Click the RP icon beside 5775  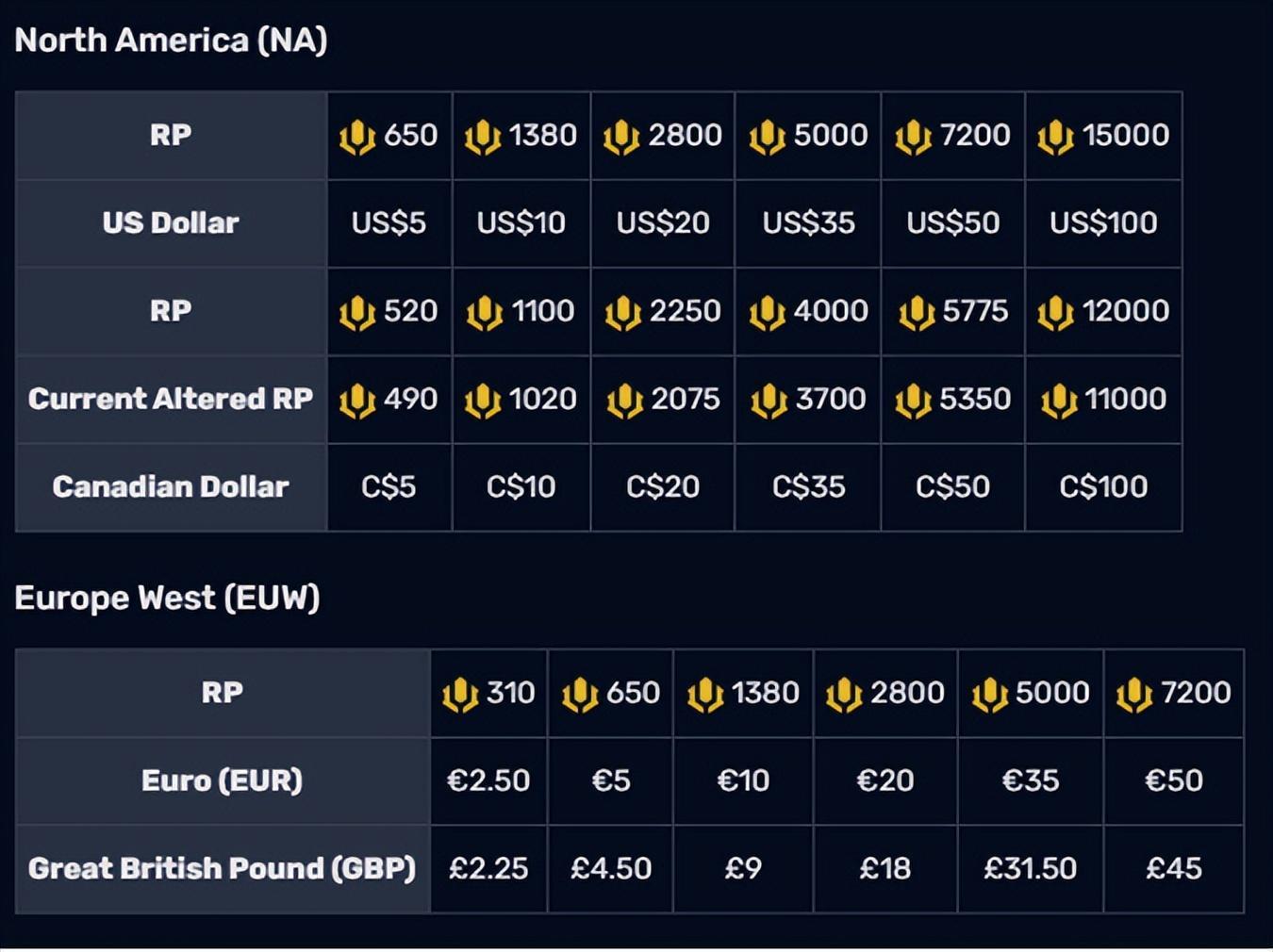coord(917,313)
